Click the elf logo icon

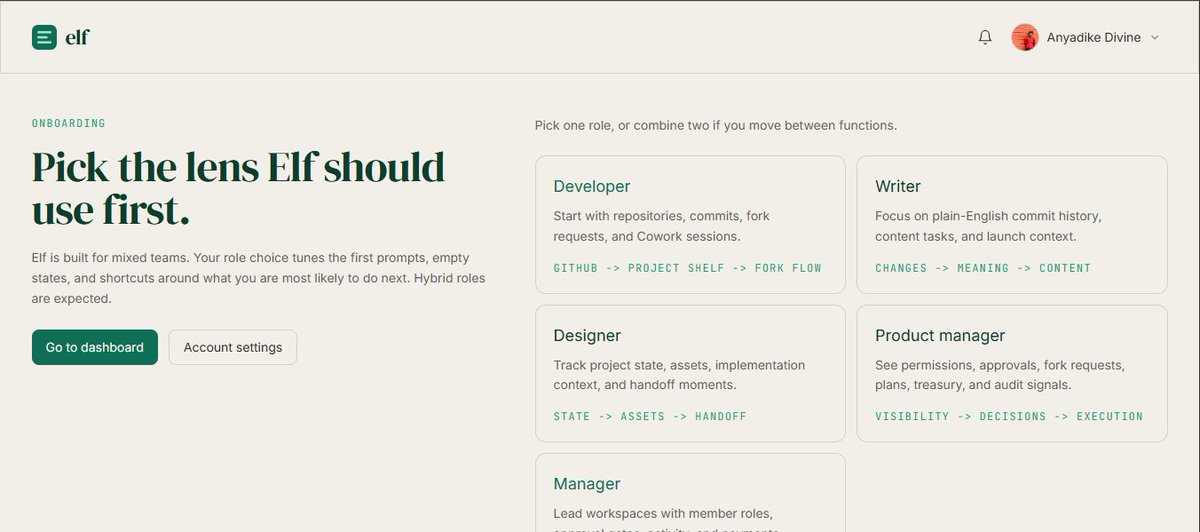tap(44, 38)
